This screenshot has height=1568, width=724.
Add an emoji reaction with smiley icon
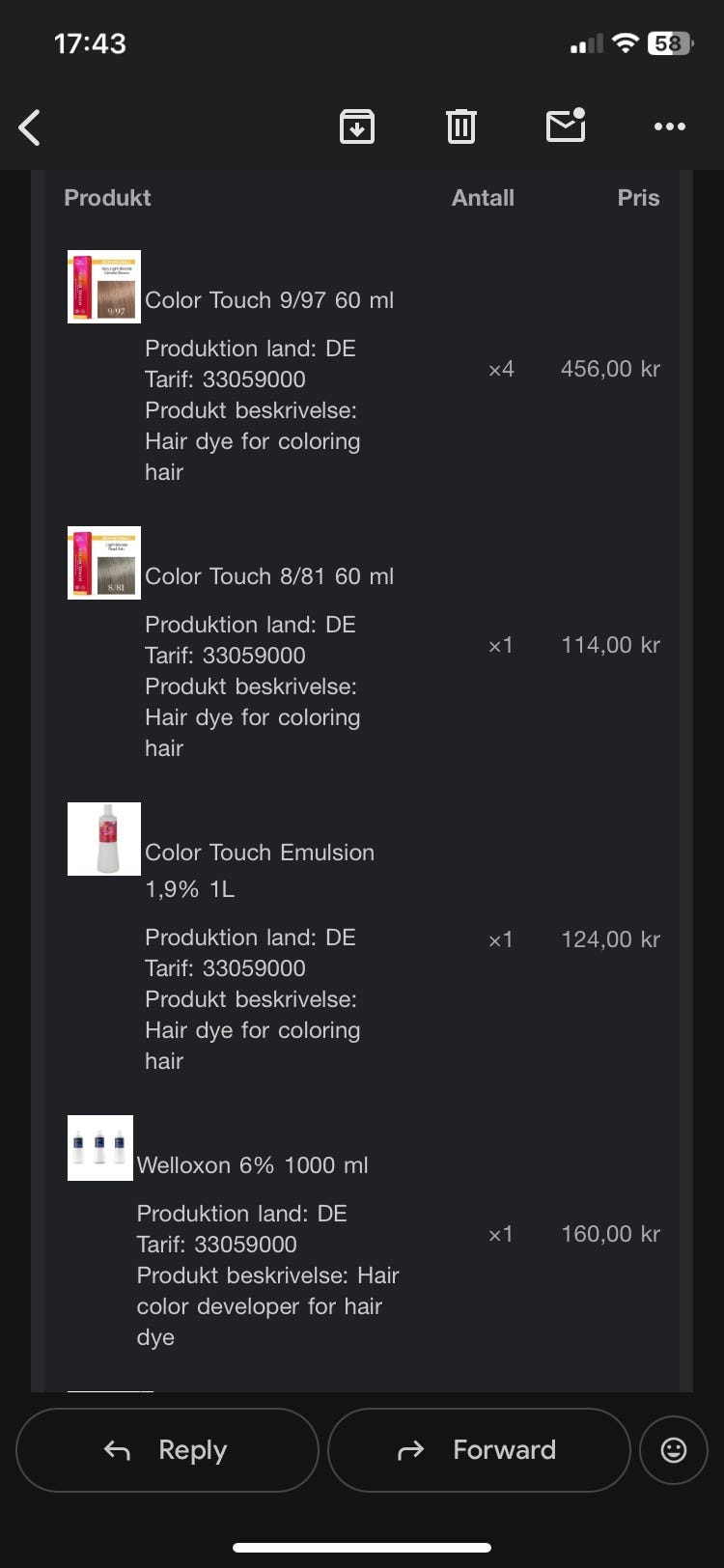[674, 1449]
